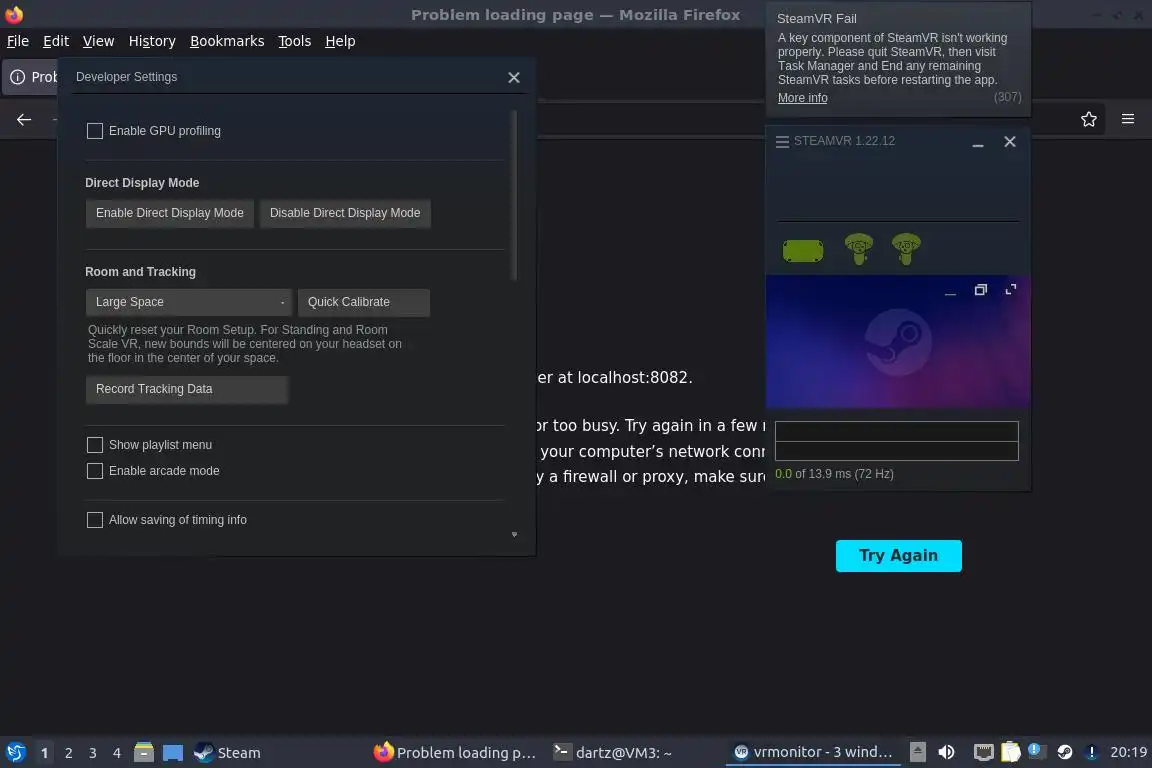The width and height of the screenshot is (1152, 768).
Task: Bookmark this page with star icon
Action: (1089, 119)
